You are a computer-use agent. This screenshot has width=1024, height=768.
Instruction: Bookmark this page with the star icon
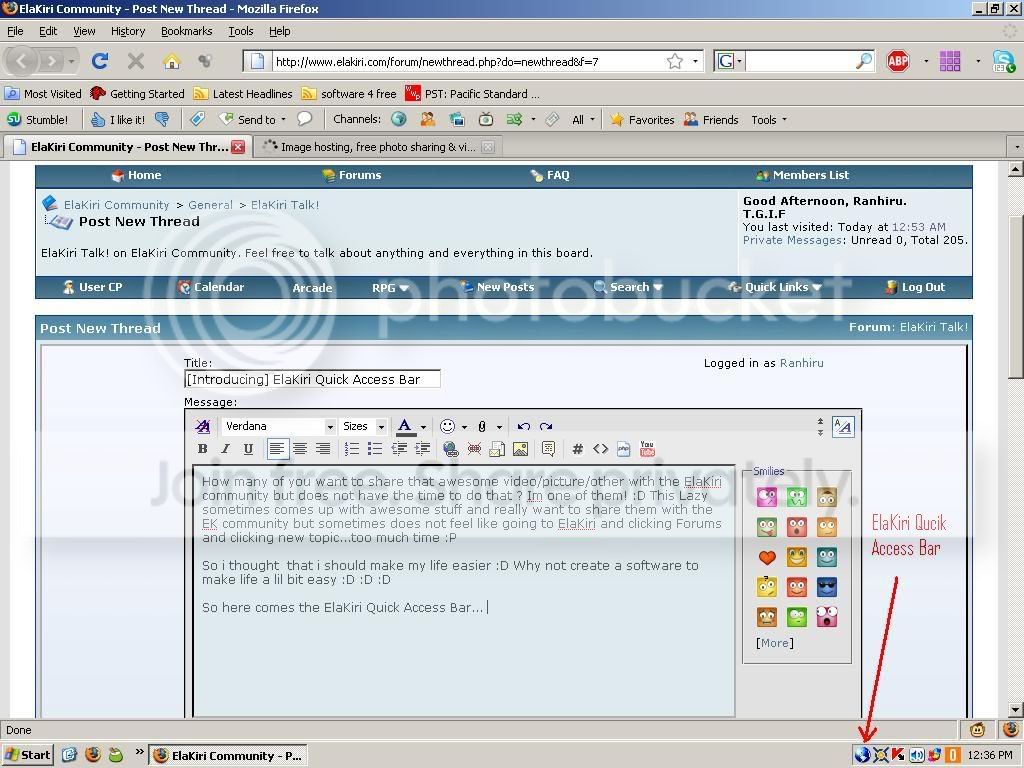click(x=675, y=61)
